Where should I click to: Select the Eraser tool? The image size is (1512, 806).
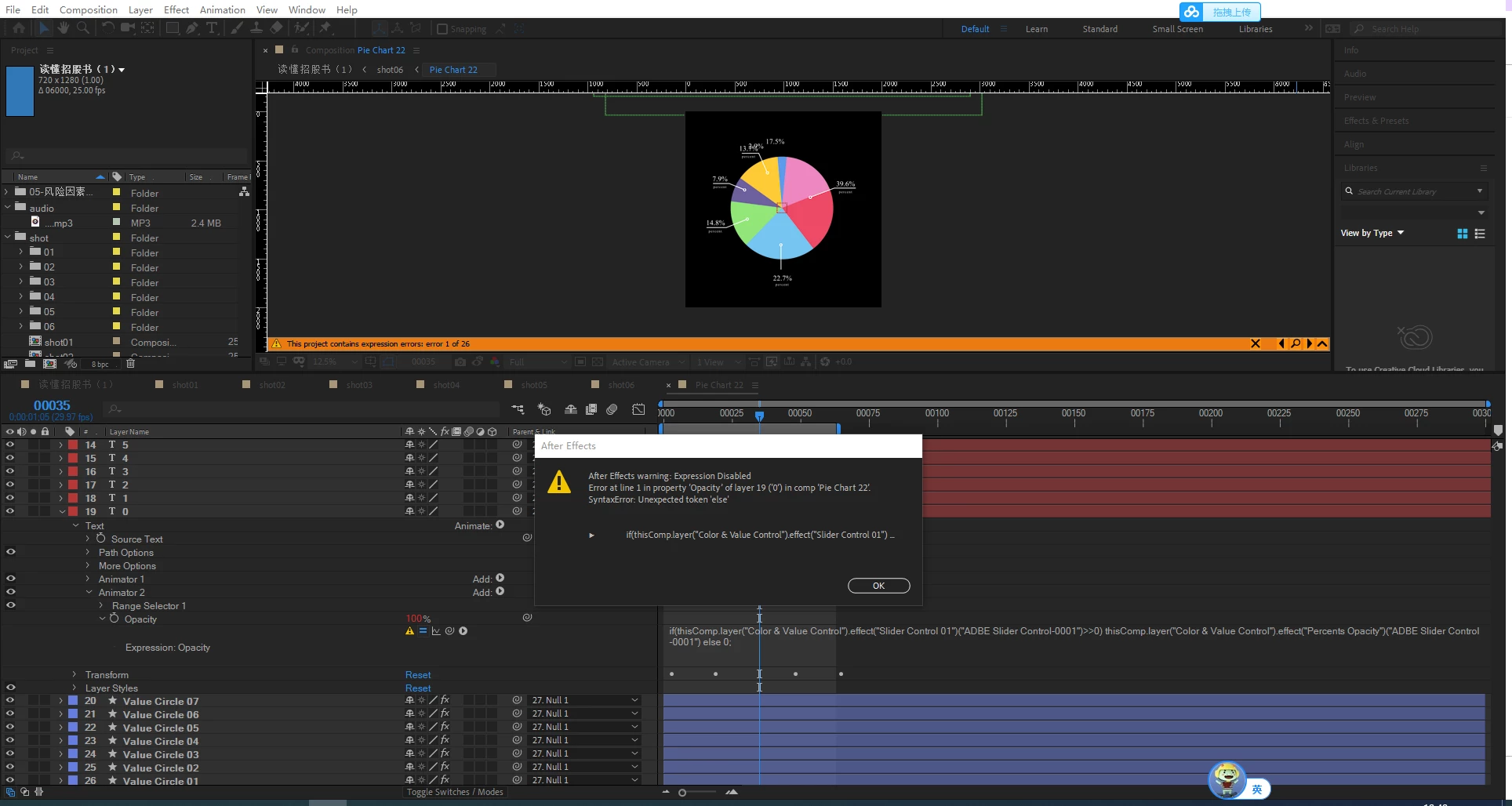[x=276, y=28]
